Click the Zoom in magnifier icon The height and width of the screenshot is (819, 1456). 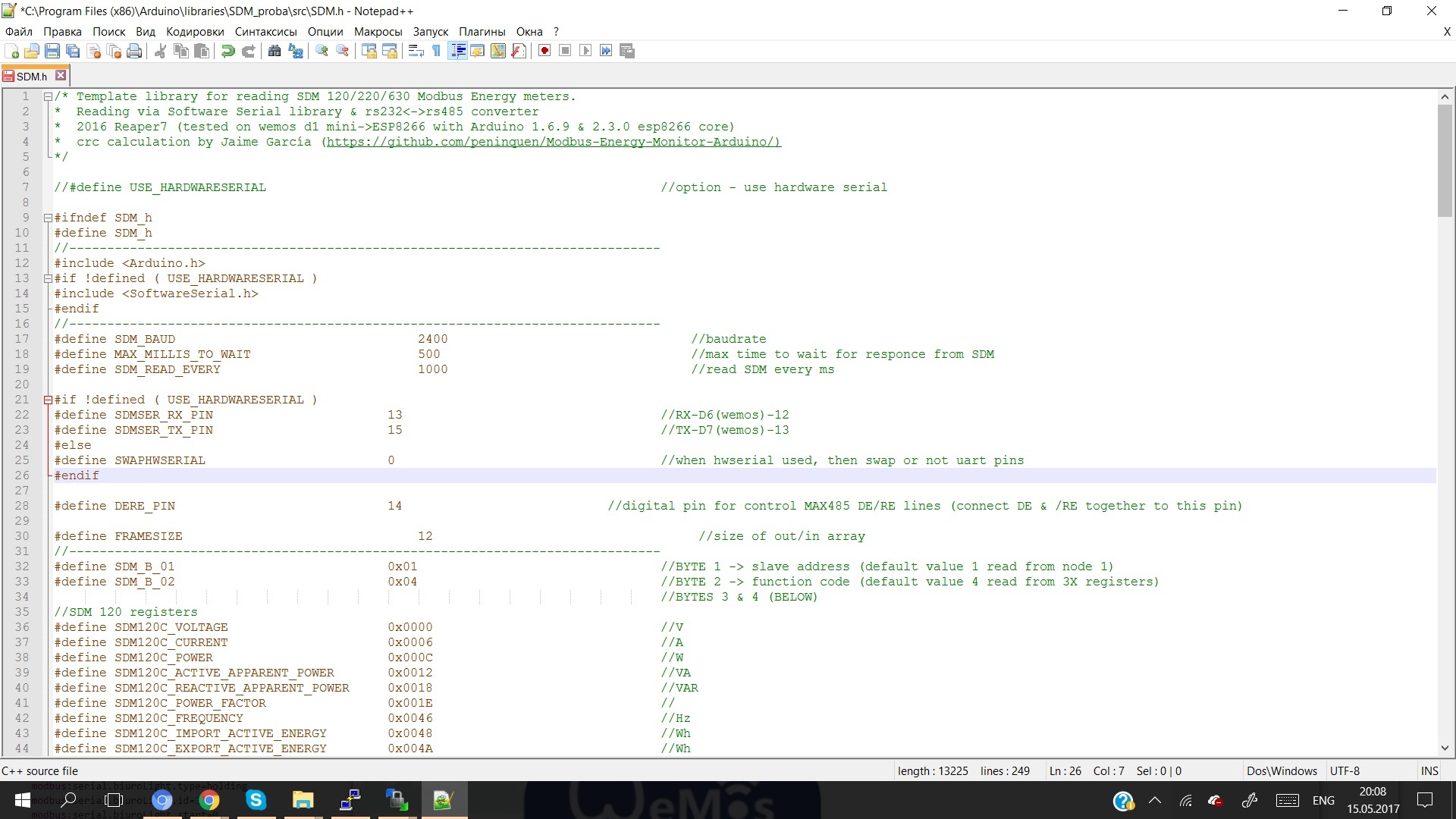322,51
